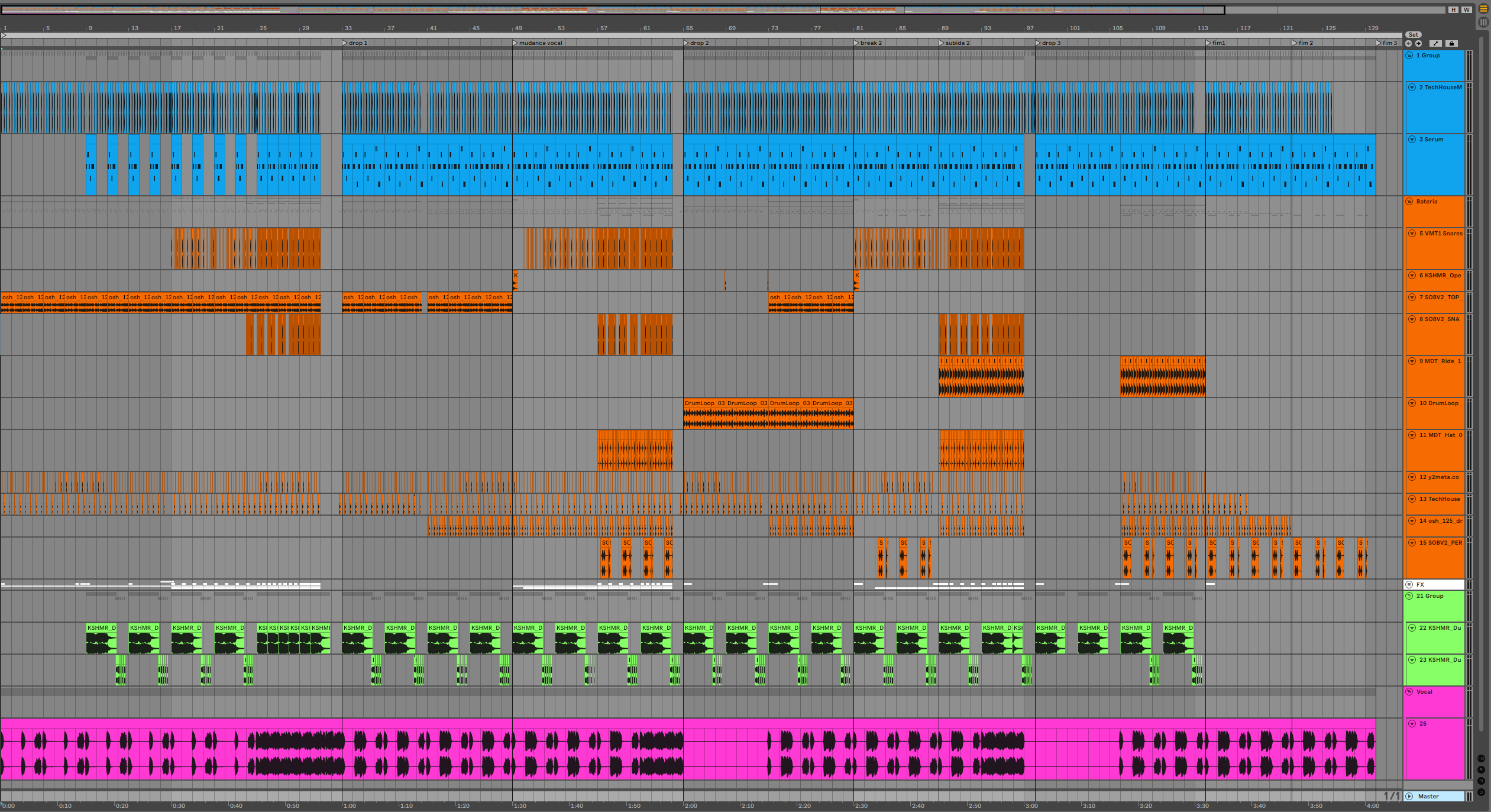Switch to Arrangement view selector icon
This screenshot has width=1491, height=812.
[1483, 9]
